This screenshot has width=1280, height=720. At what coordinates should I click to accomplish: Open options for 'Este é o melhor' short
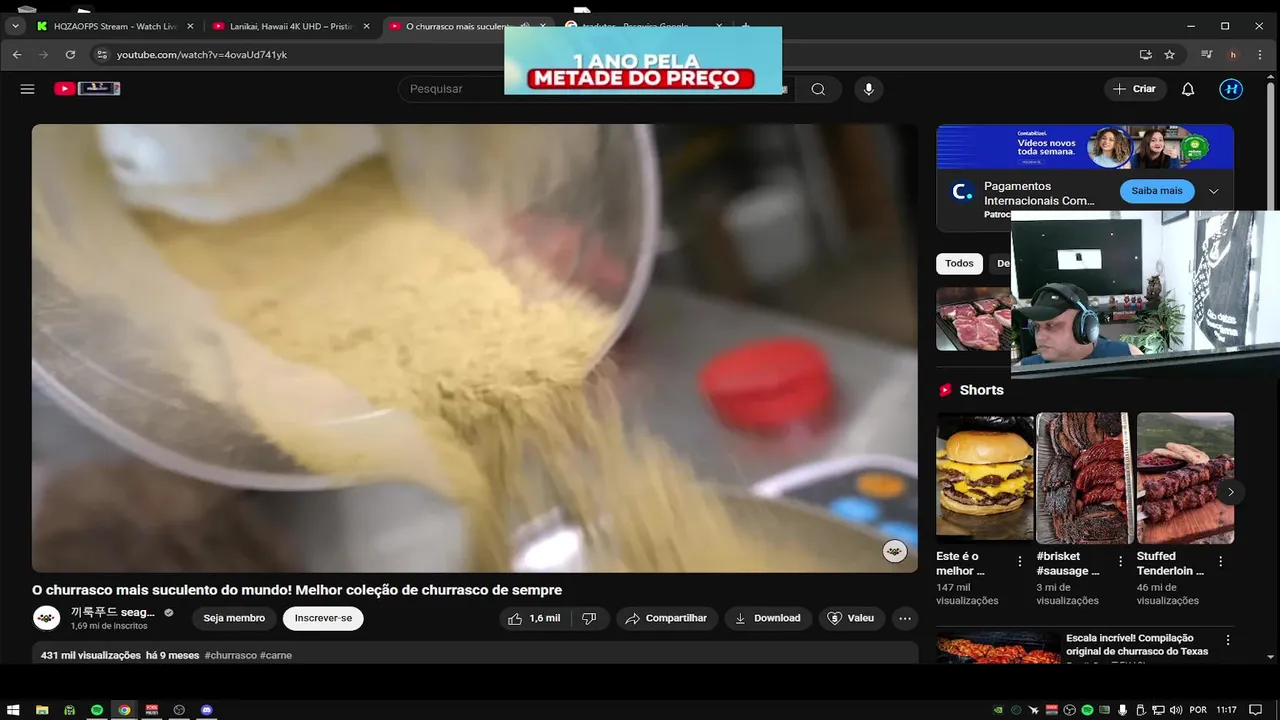(x=1020, y=562)
